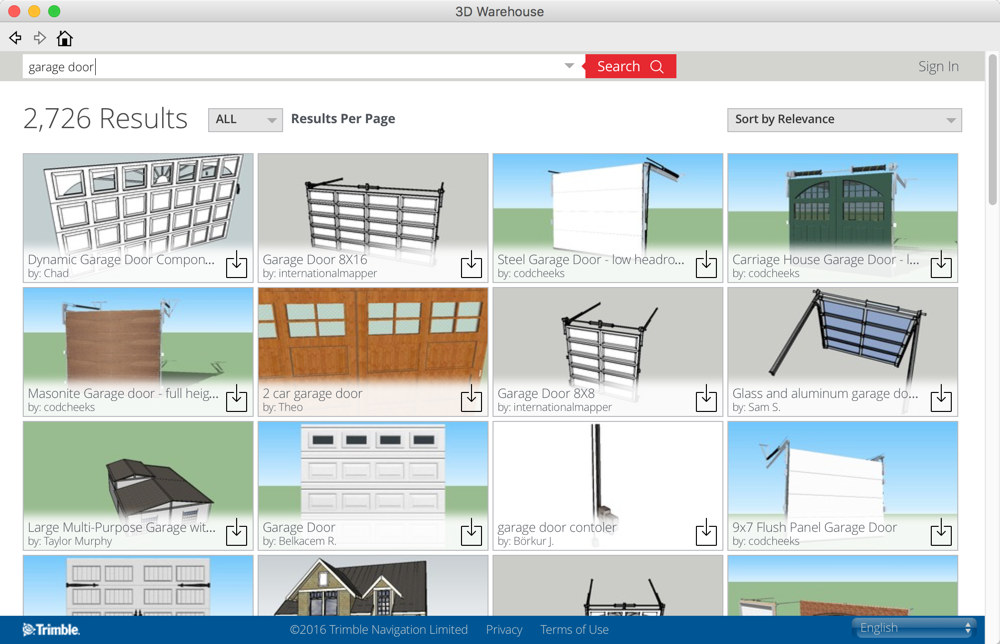Screen dimensions: 1000x644
Task: Download the Garage Door 8X8 model
Action: click(x=706, y=398)
